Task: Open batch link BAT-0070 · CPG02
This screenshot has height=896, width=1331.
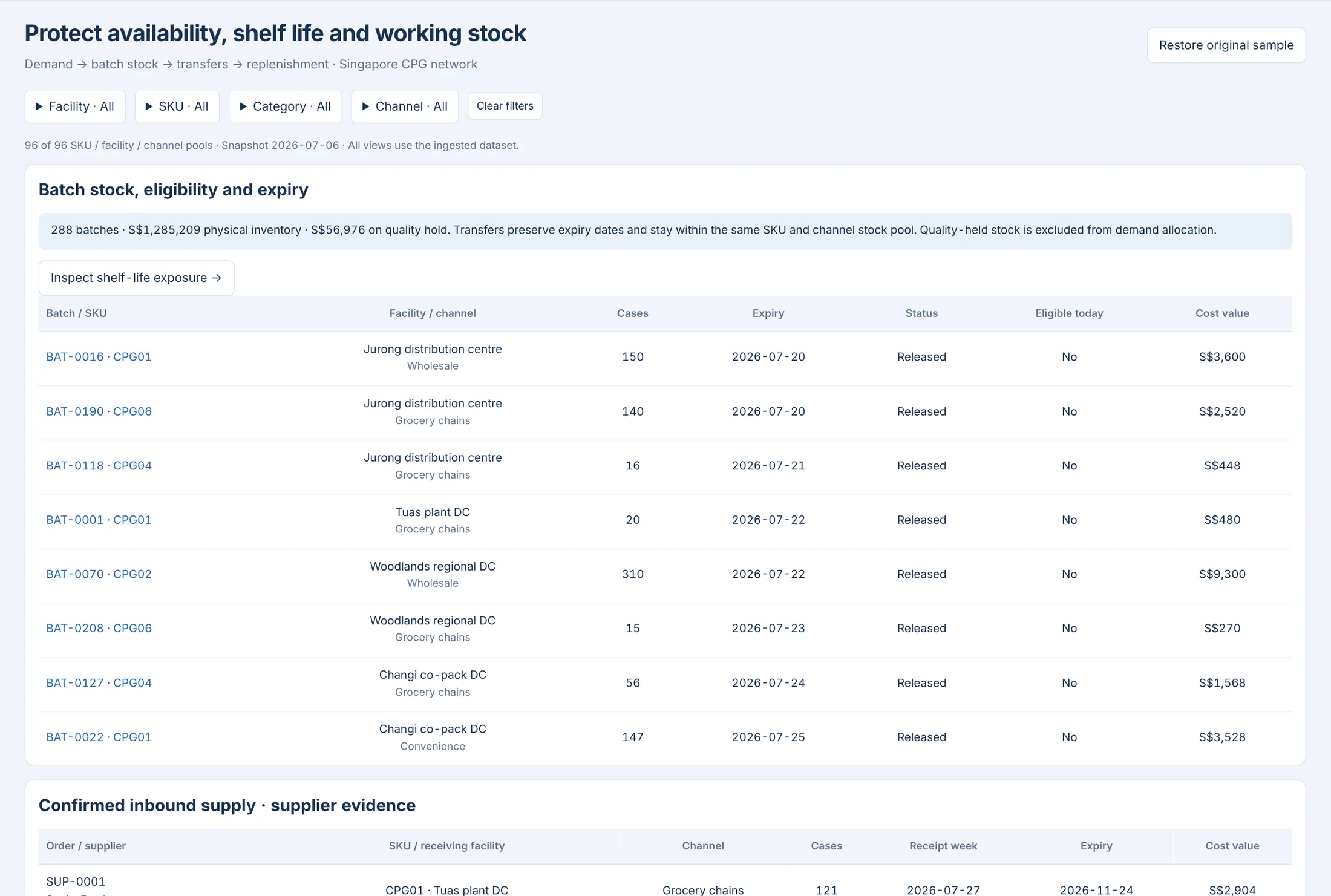Action: click(x=99, y=574)
